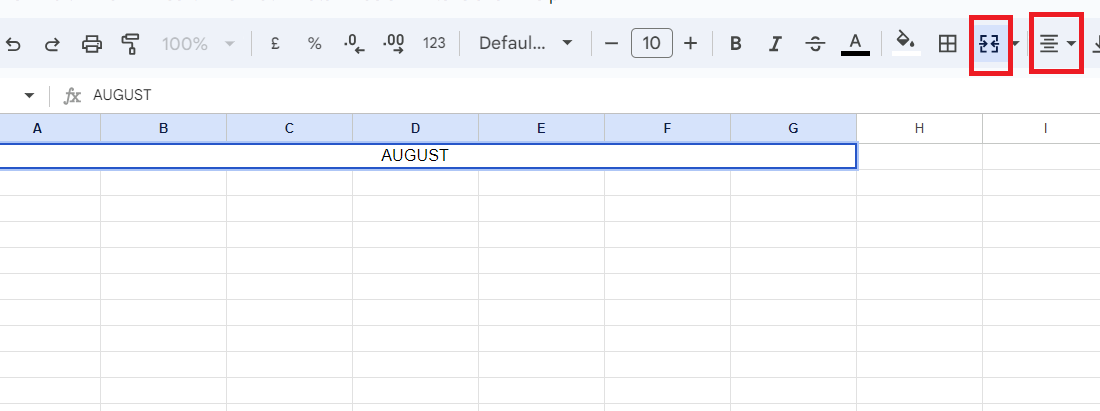
Task: Click the Undo arrow icon
Action: tap(14, 44)
